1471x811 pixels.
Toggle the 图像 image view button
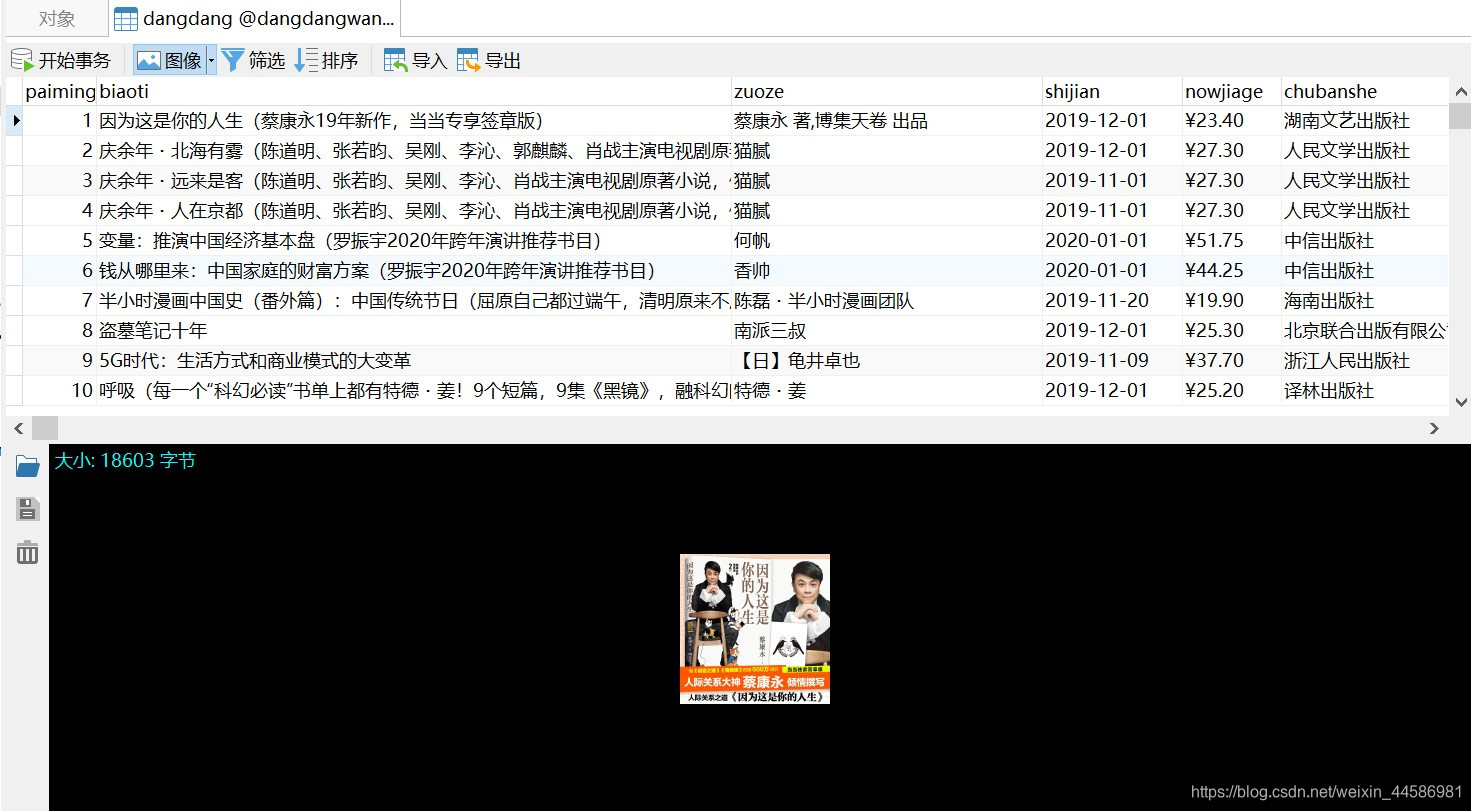tap(169, 61)
